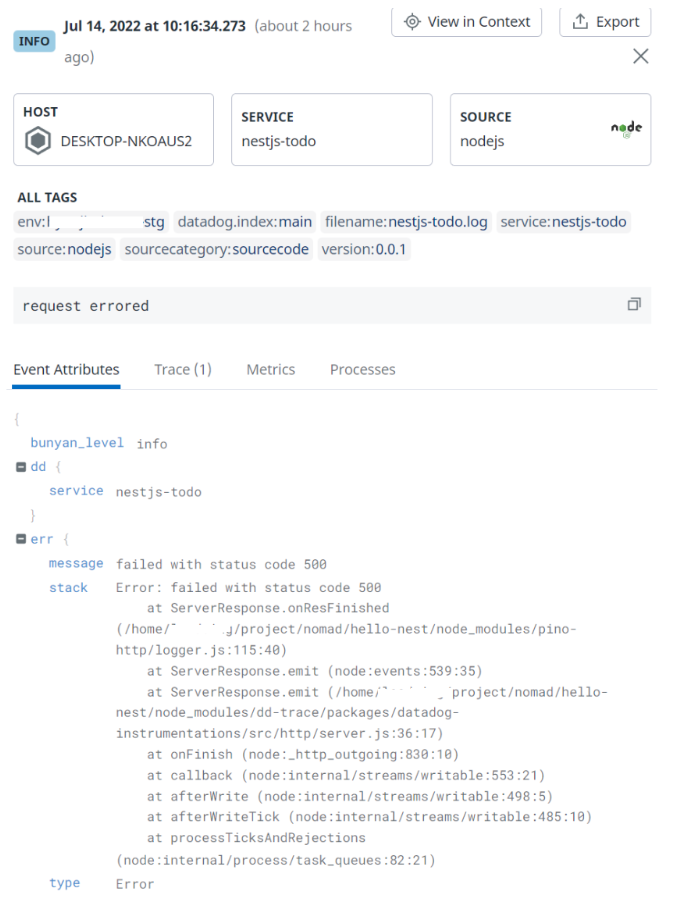Switch to the Metrics tab
The height and width of the screenshot is (899, 678).
point(271,370)
